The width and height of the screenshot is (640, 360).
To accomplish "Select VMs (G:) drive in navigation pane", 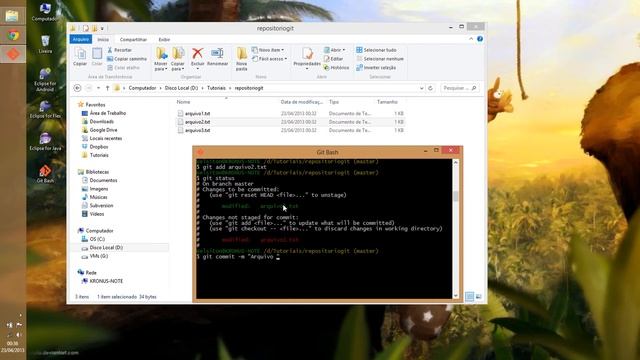I will coord(98,256).
